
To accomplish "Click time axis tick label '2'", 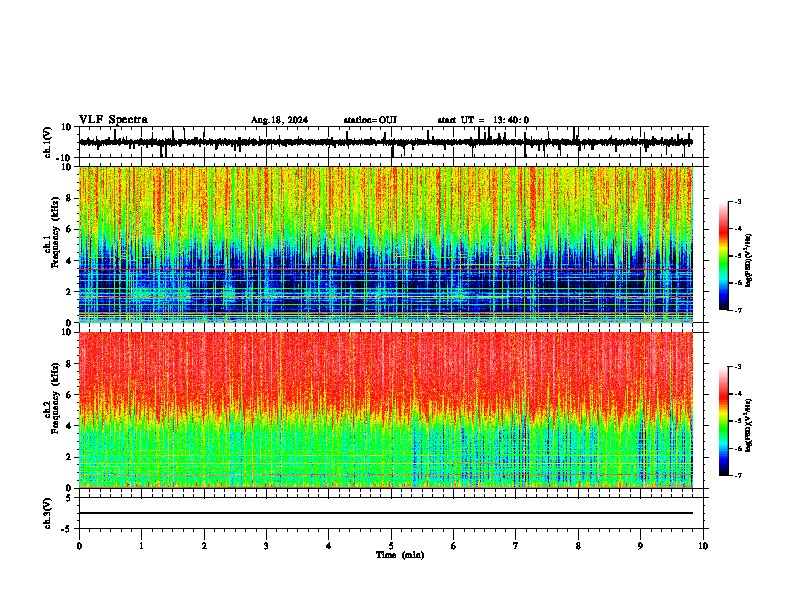I will (x=204, y=546).
